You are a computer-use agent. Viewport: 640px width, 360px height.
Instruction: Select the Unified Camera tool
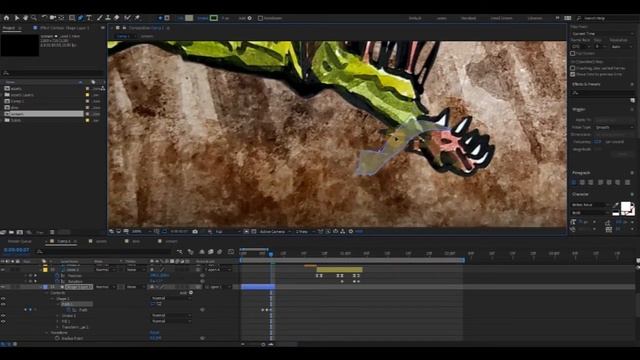(53, 18)
